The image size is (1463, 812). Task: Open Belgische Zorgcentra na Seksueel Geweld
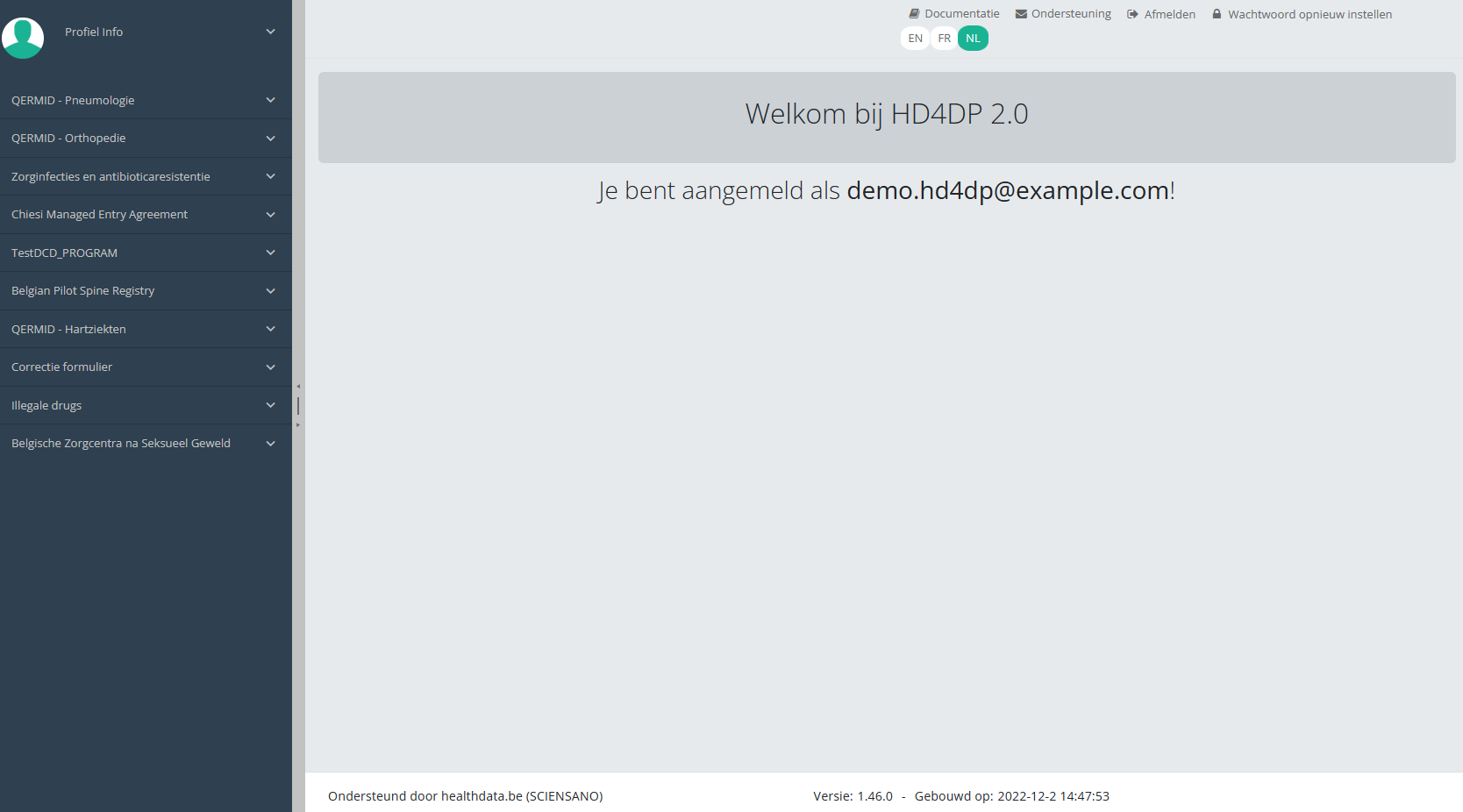(x=121, y=443)
